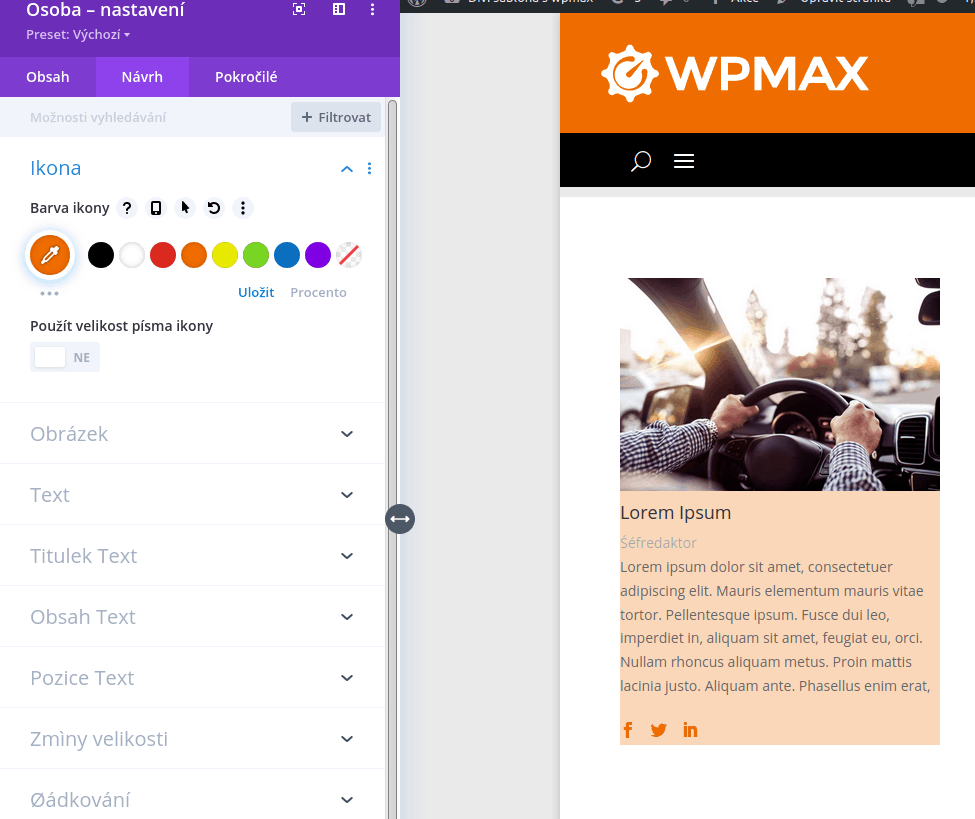Open the Osoba settings three-dot menu

coord(372,9)
